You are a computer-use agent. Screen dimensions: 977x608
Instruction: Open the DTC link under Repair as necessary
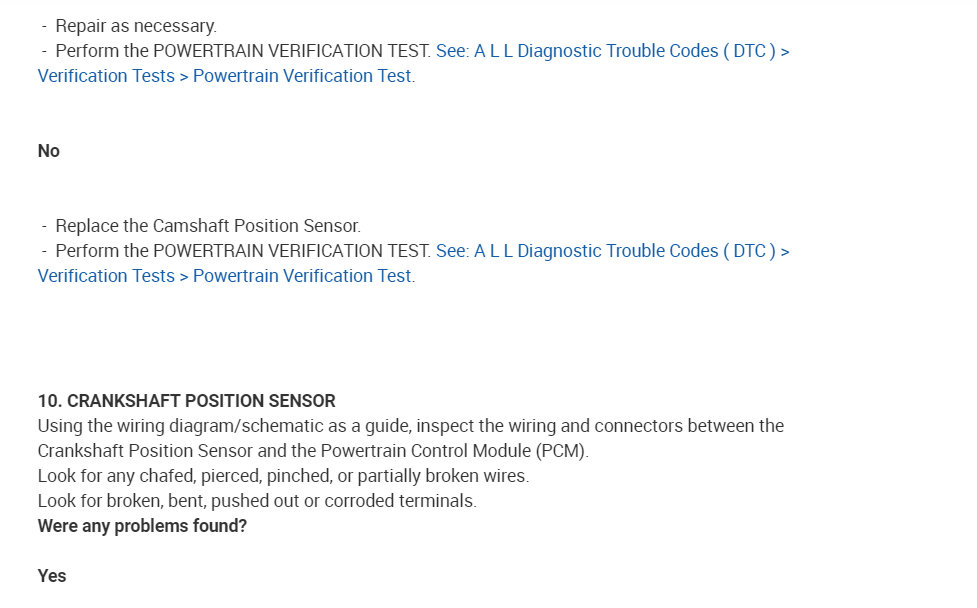(x=612, y=51)
